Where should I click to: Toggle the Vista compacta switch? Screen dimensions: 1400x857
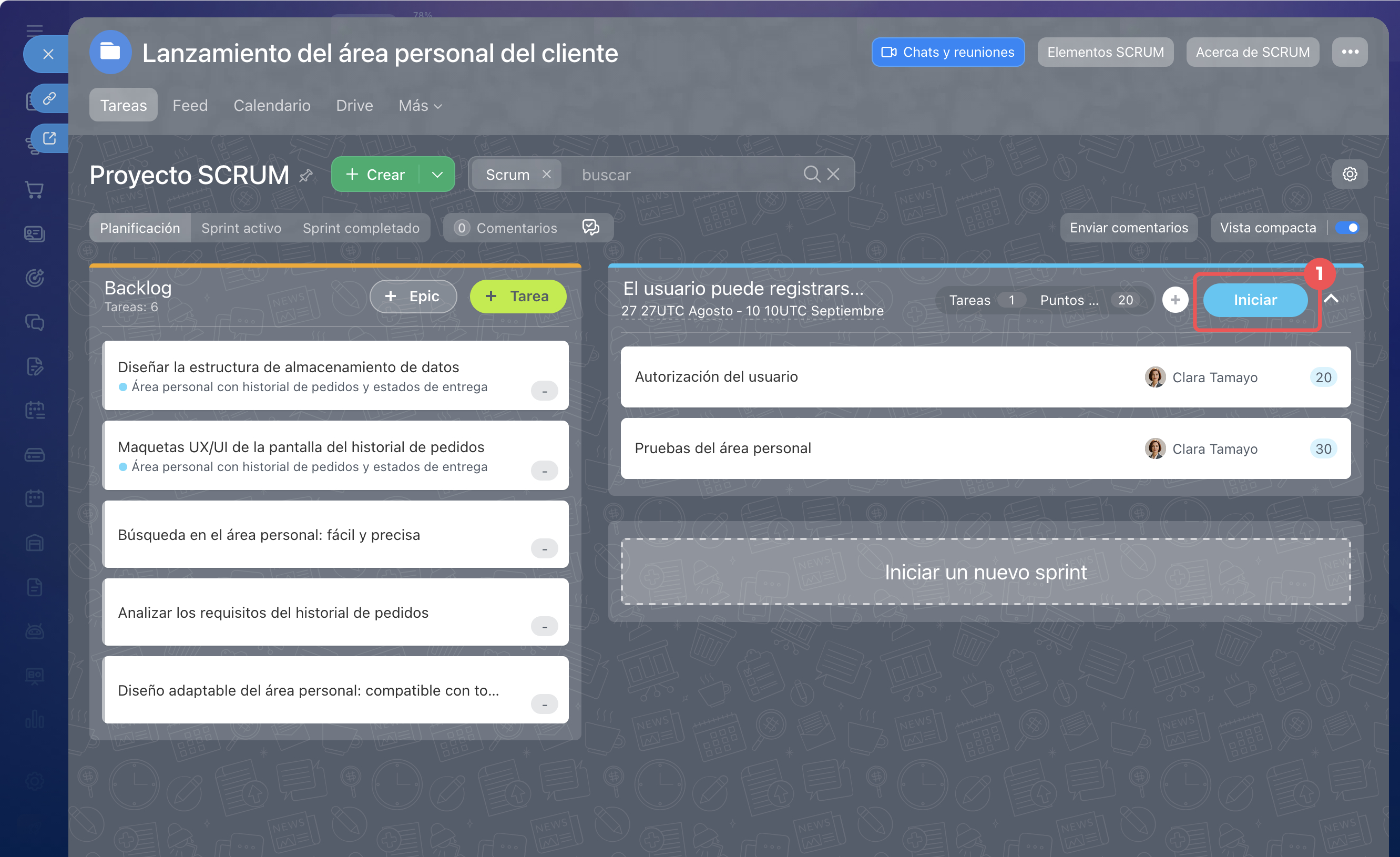(x=1347, y=227)
